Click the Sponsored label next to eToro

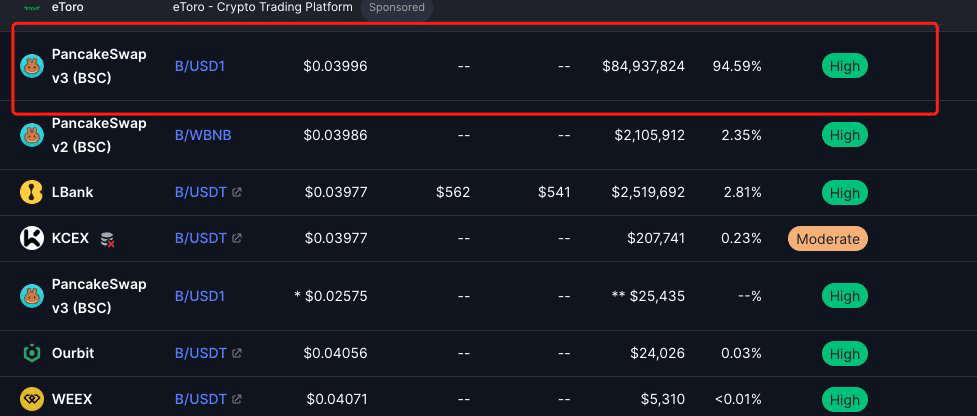397,7
